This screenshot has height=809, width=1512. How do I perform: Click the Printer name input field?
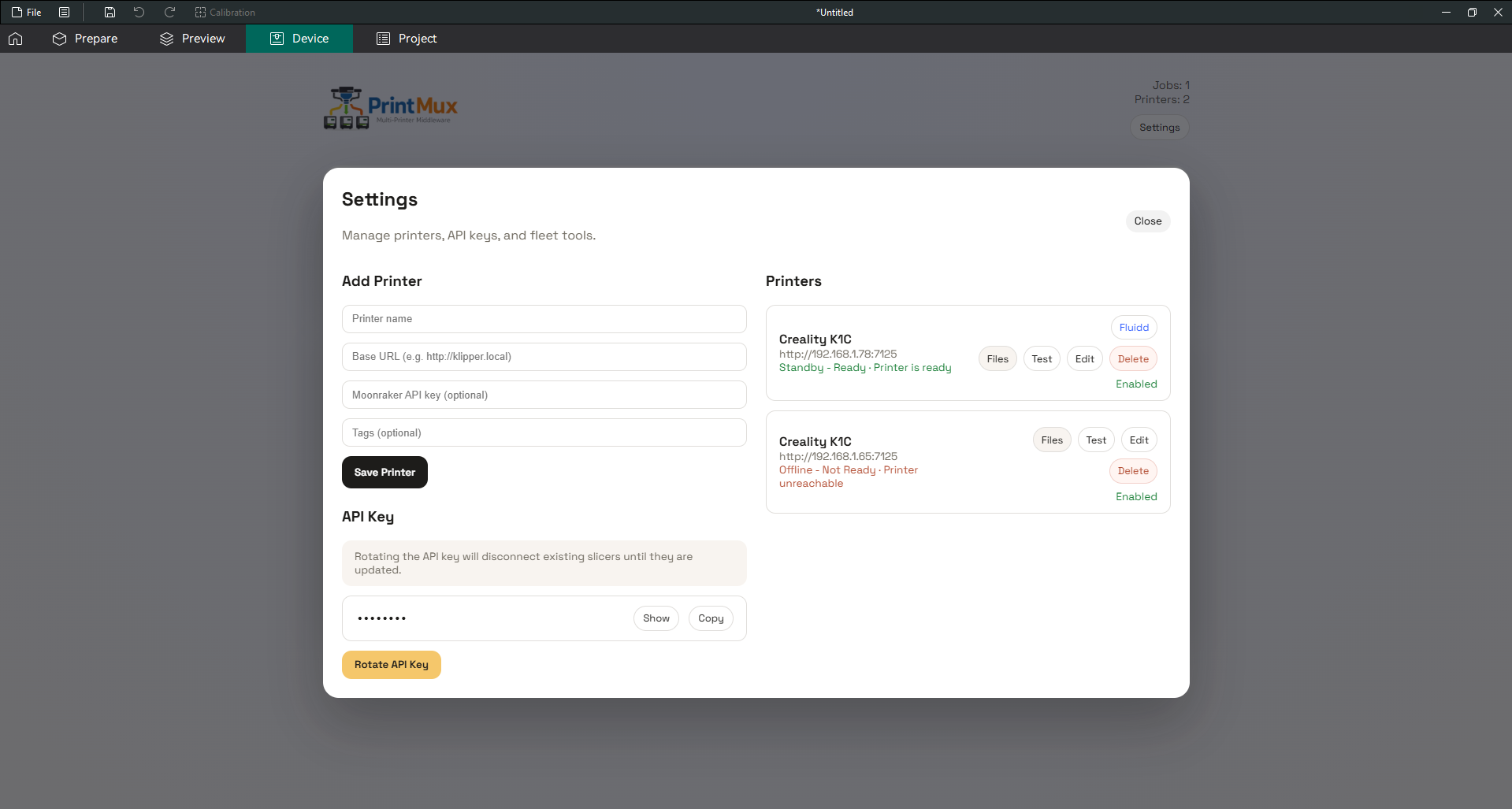544,318
